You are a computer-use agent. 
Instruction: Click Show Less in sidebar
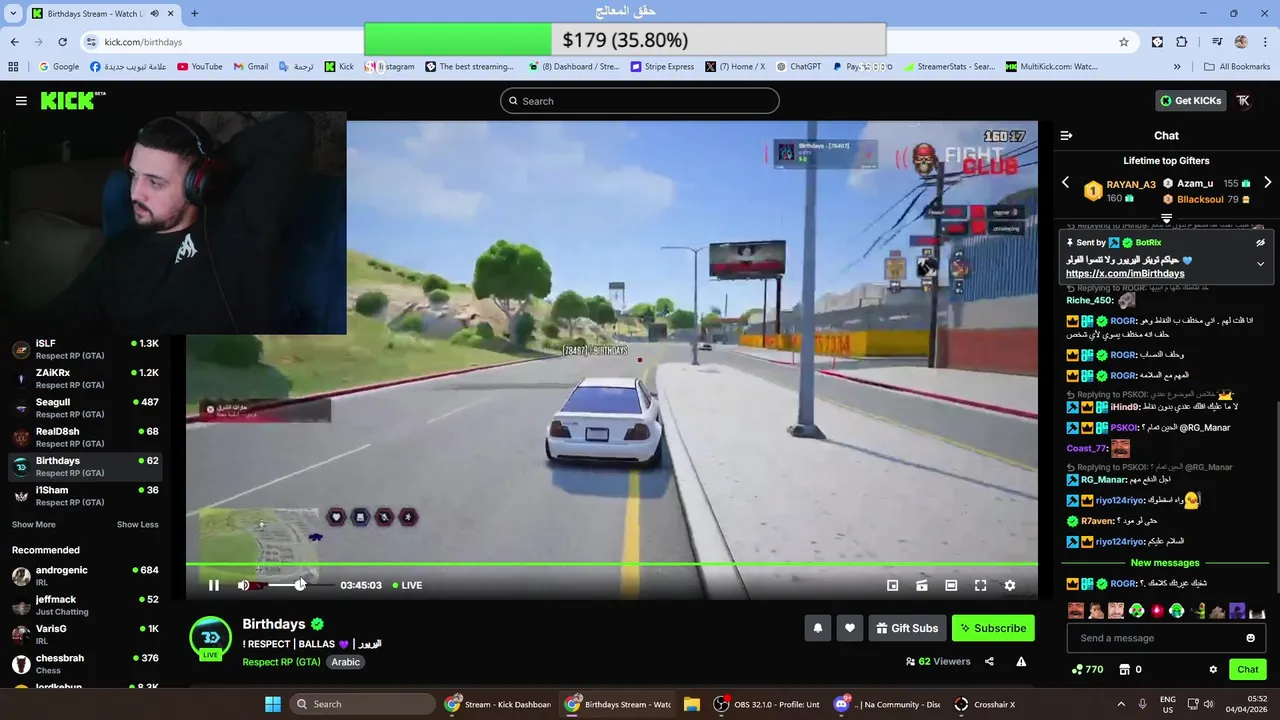click(137, 525)
